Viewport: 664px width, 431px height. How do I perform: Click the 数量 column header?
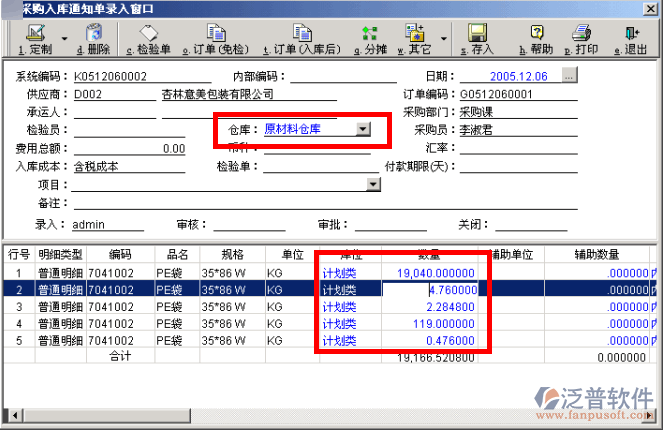(x=430, y=254)
